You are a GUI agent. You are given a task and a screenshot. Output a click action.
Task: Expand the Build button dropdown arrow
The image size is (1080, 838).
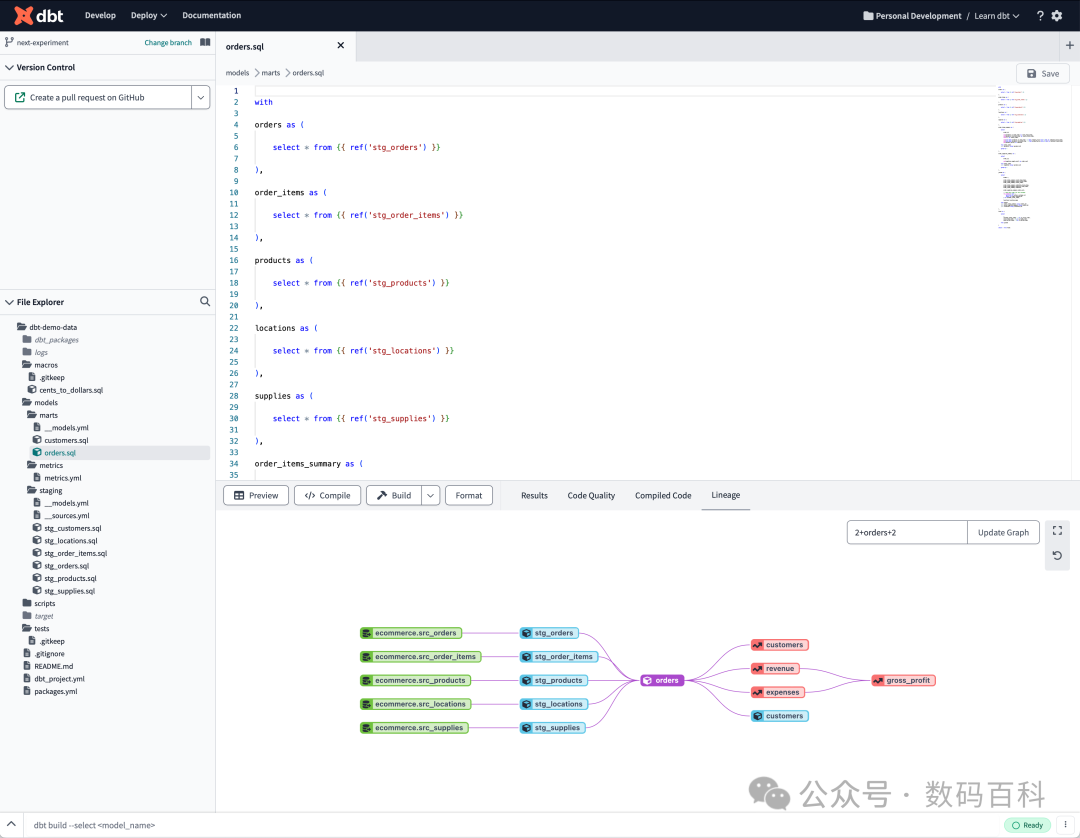coord(430,495)
